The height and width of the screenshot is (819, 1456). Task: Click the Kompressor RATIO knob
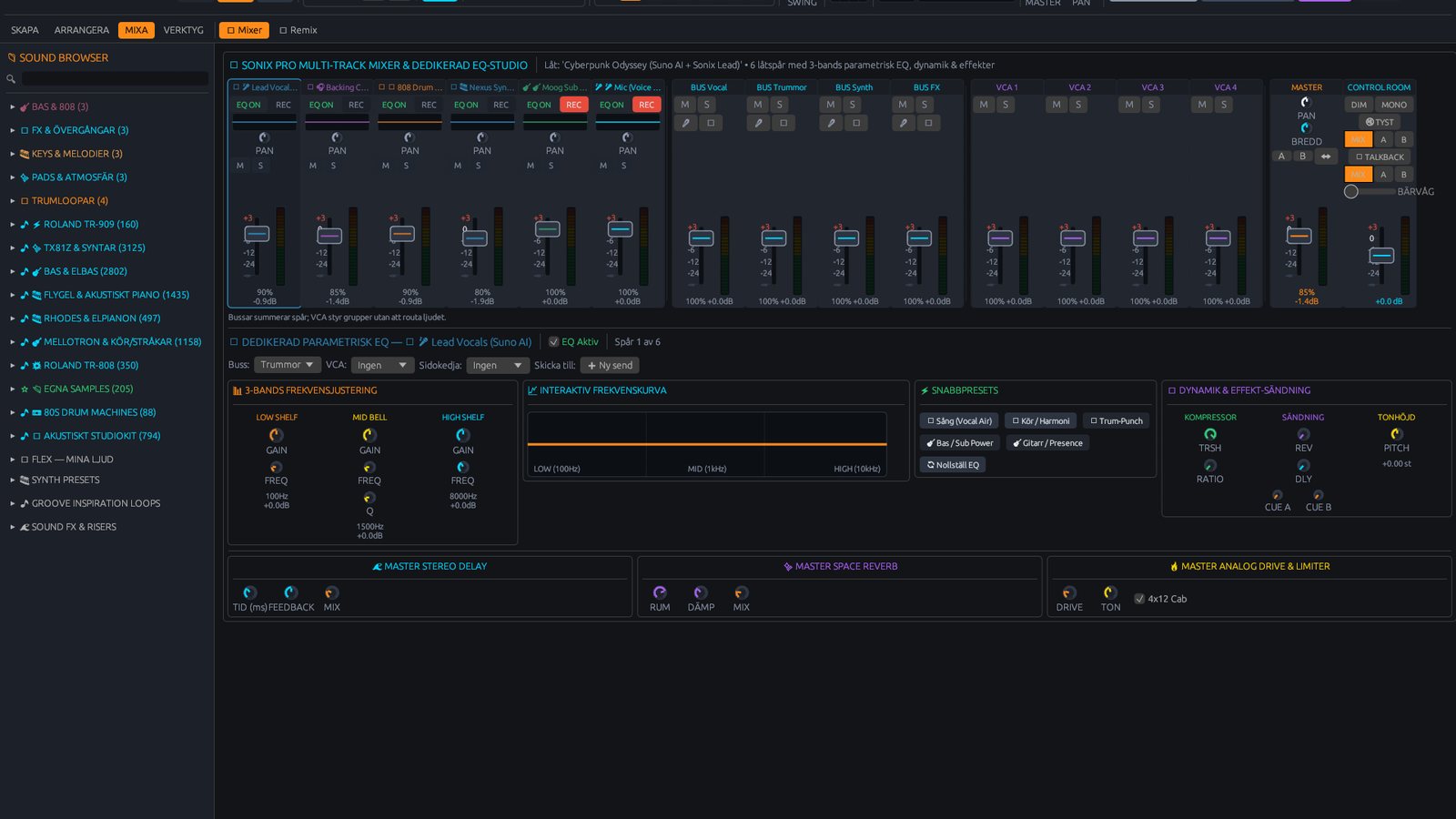pos(1210,466)
